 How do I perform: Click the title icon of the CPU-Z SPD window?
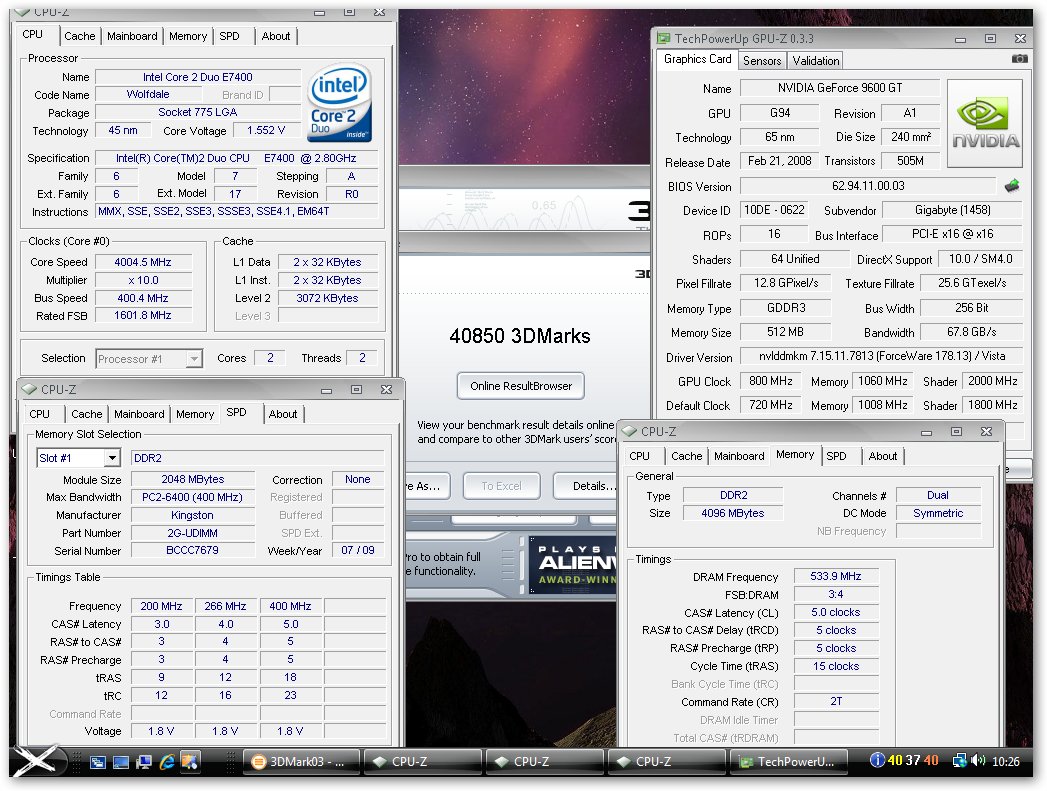(29, 389)
